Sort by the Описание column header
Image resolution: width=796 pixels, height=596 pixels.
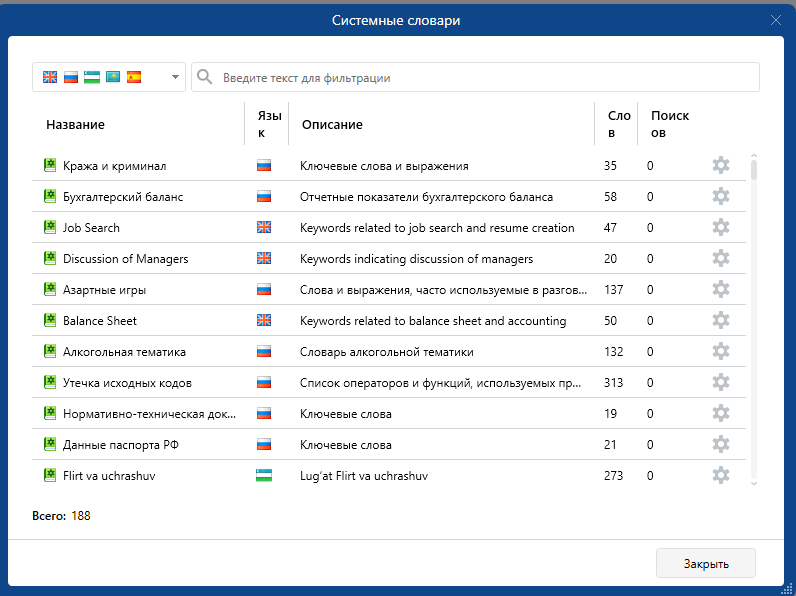(332, 124)
